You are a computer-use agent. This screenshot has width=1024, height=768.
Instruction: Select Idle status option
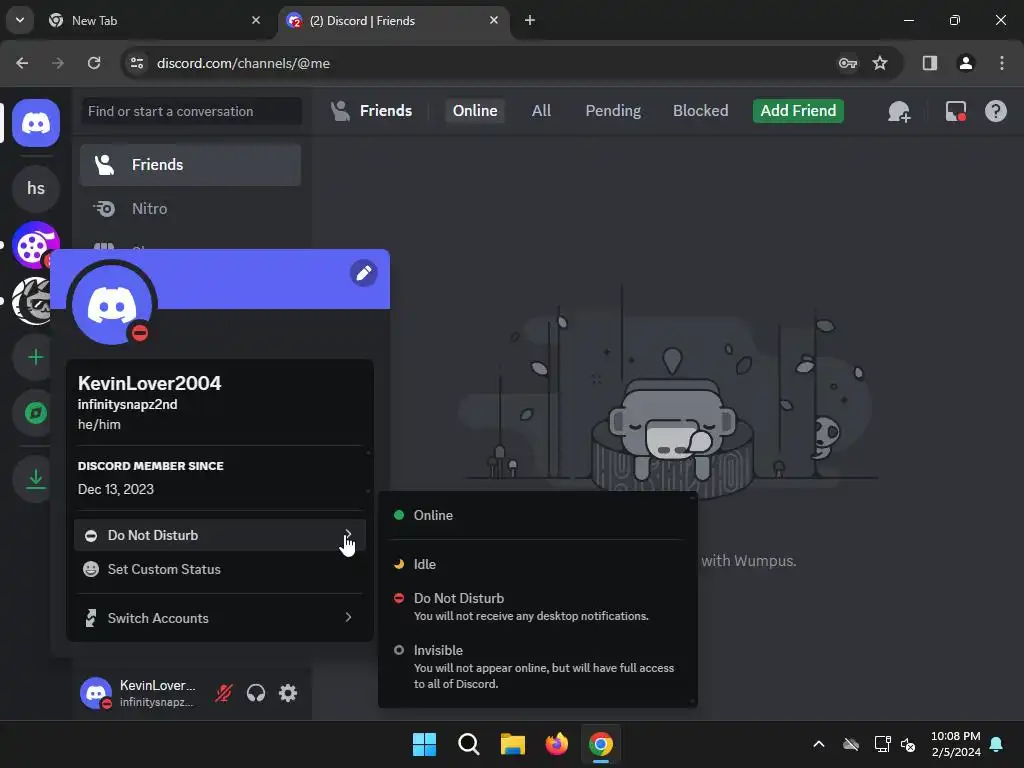pos(537,564)
